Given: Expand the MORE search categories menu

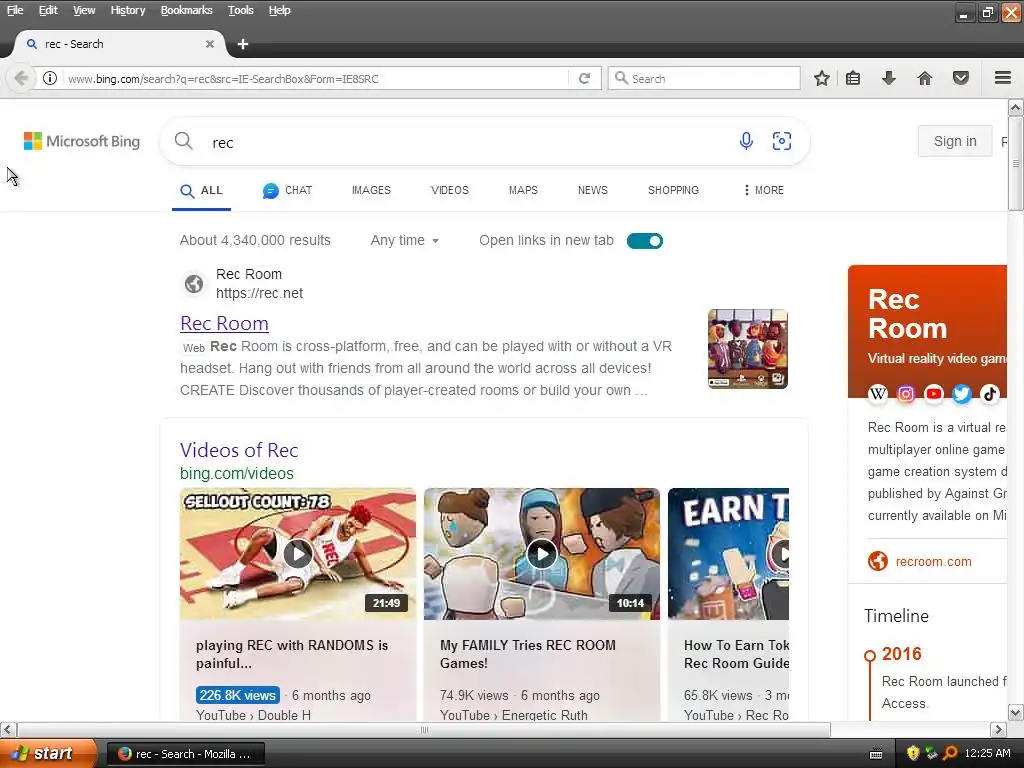Looking at the screenshot, I should (763, 190).
